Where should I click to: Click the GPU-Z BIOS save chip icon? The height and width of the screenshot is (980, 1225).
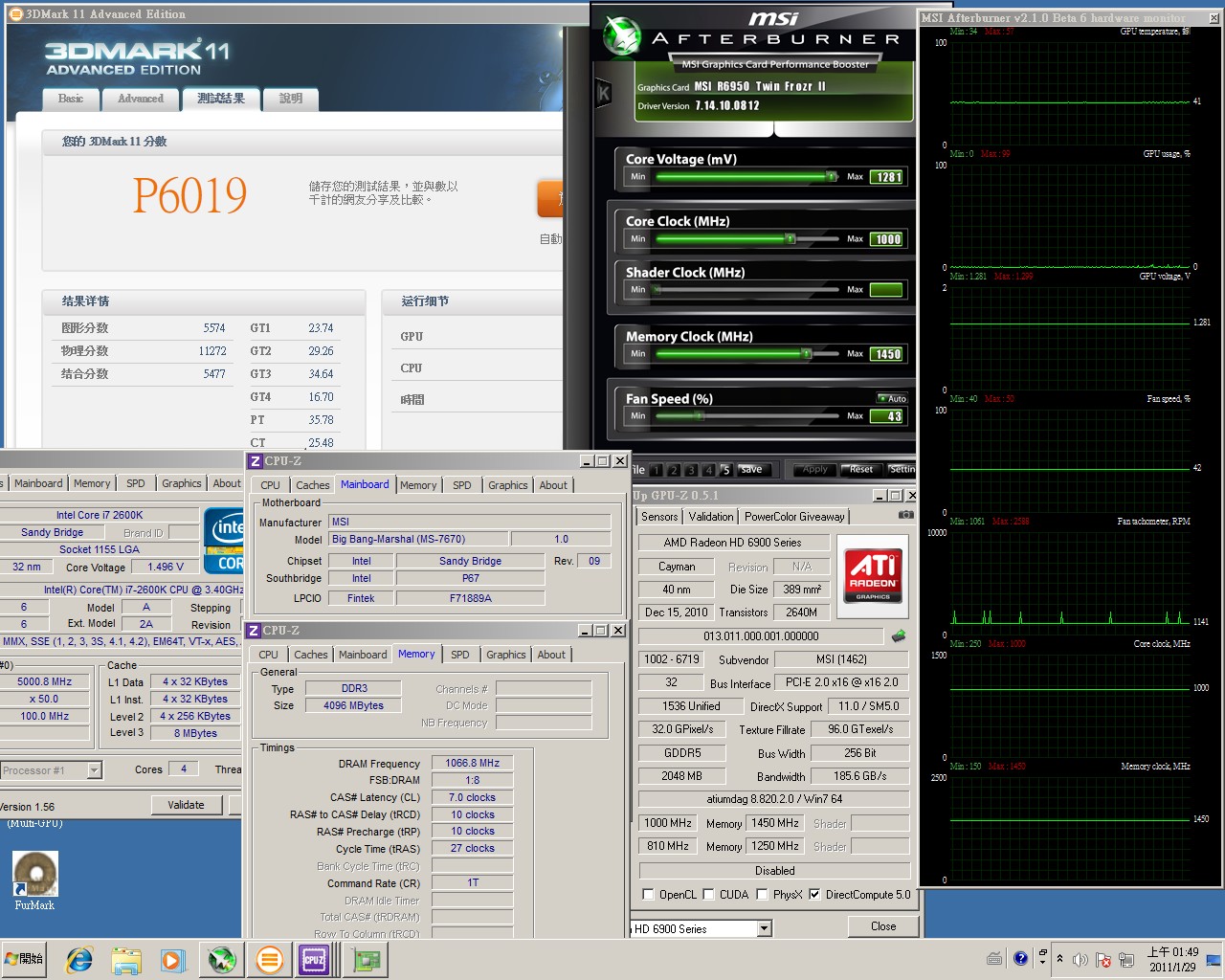(899, 635)
